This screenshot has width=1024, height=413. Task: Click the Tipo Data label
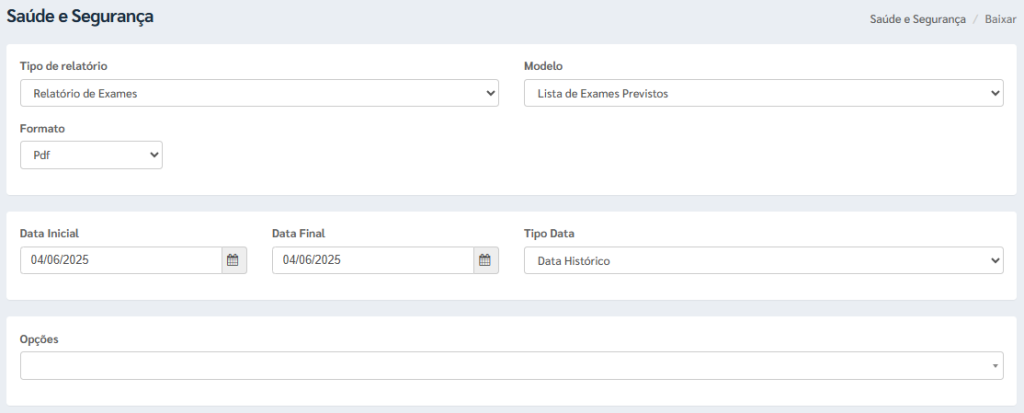click(x=549, y=233)
